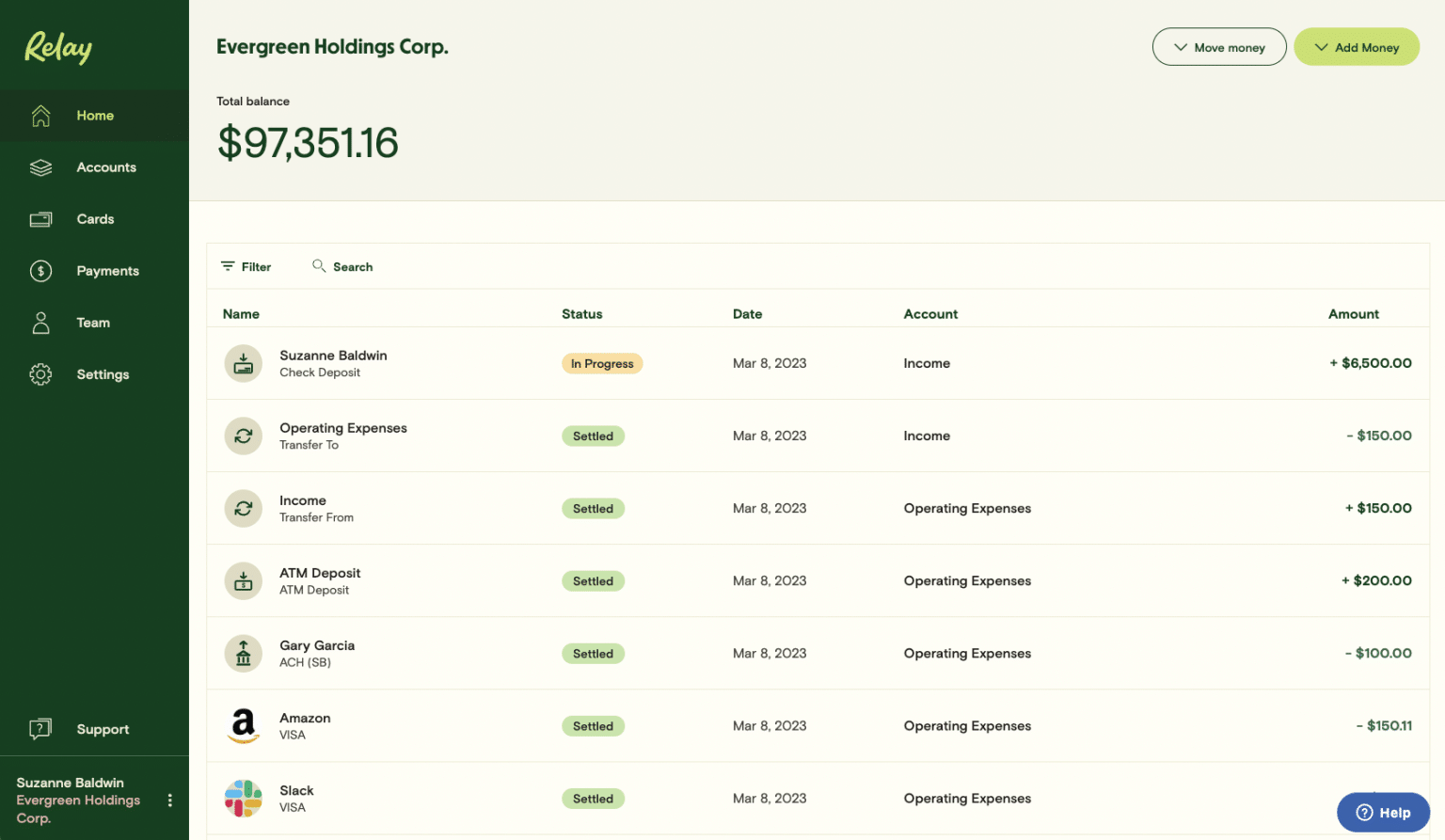Click the Support chat icon
Viewport: 1445px width, 840px height.
tap(40, 728)
